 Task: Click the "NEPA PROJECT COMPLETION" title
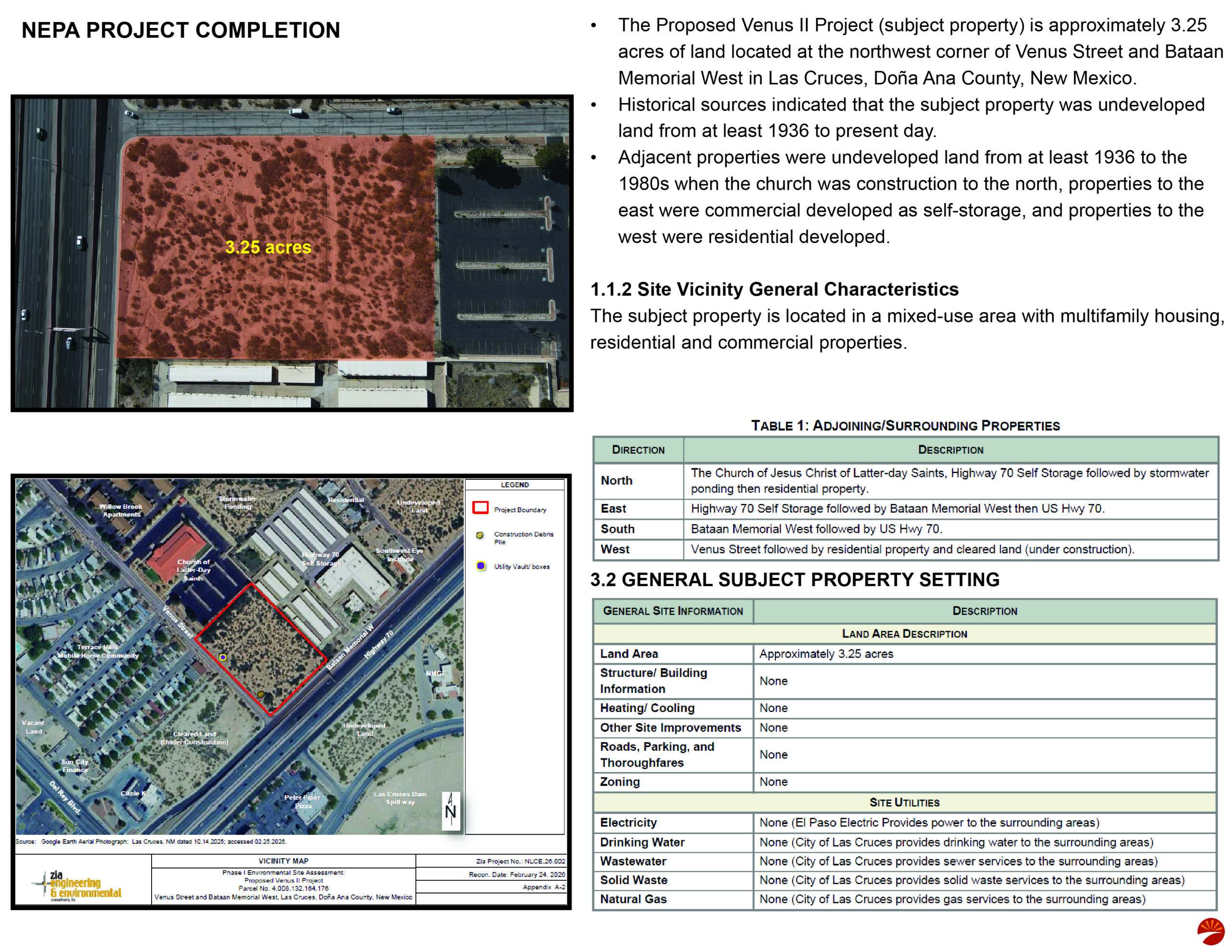coord(180,30)
